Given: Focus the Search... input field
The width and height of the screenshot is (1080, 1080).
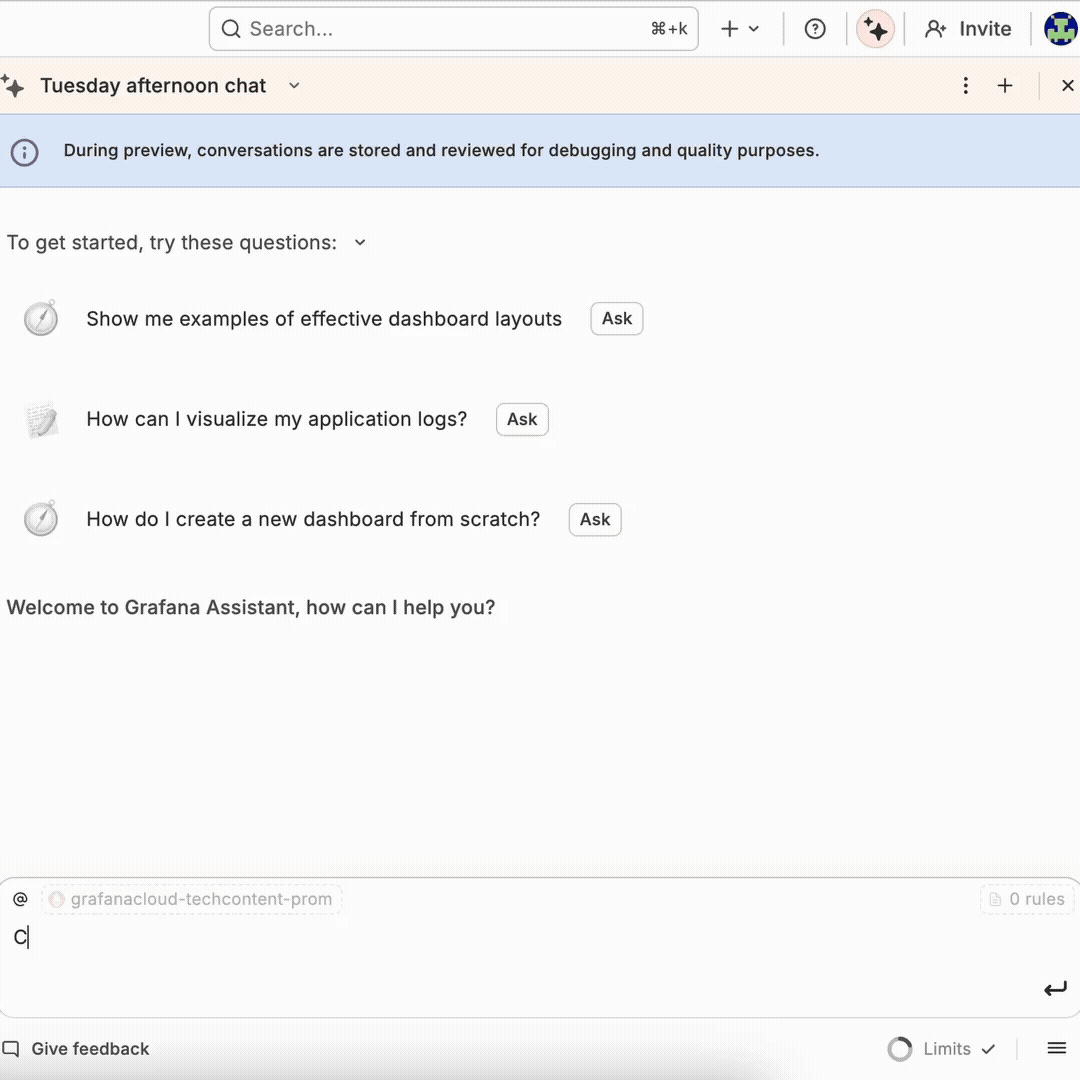Looking at the screenshot, I should coord(453,29).
